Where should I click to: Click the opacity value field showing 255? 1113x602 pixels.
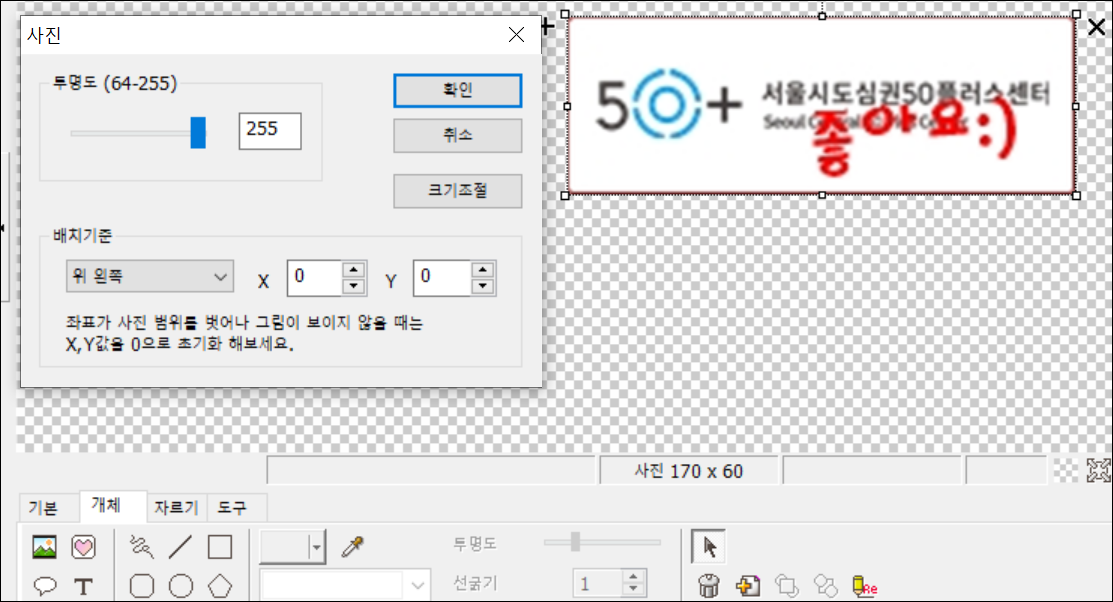pyautogui.click(x=270, y=131)
